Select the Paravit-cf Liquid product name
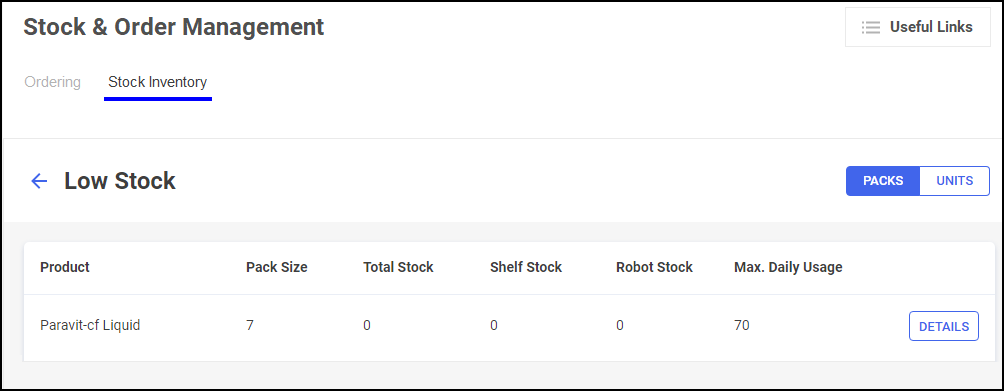Image resolution: width=1004 pixels, height=391 pixels. click(x=90, y=326)
